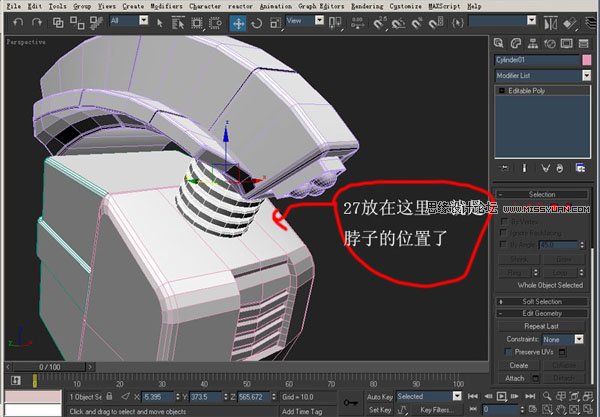Viewport: 600px width, 417px height.
Task: Open the Named Selection Sets dropdown
Action: (x=532, y=20)
